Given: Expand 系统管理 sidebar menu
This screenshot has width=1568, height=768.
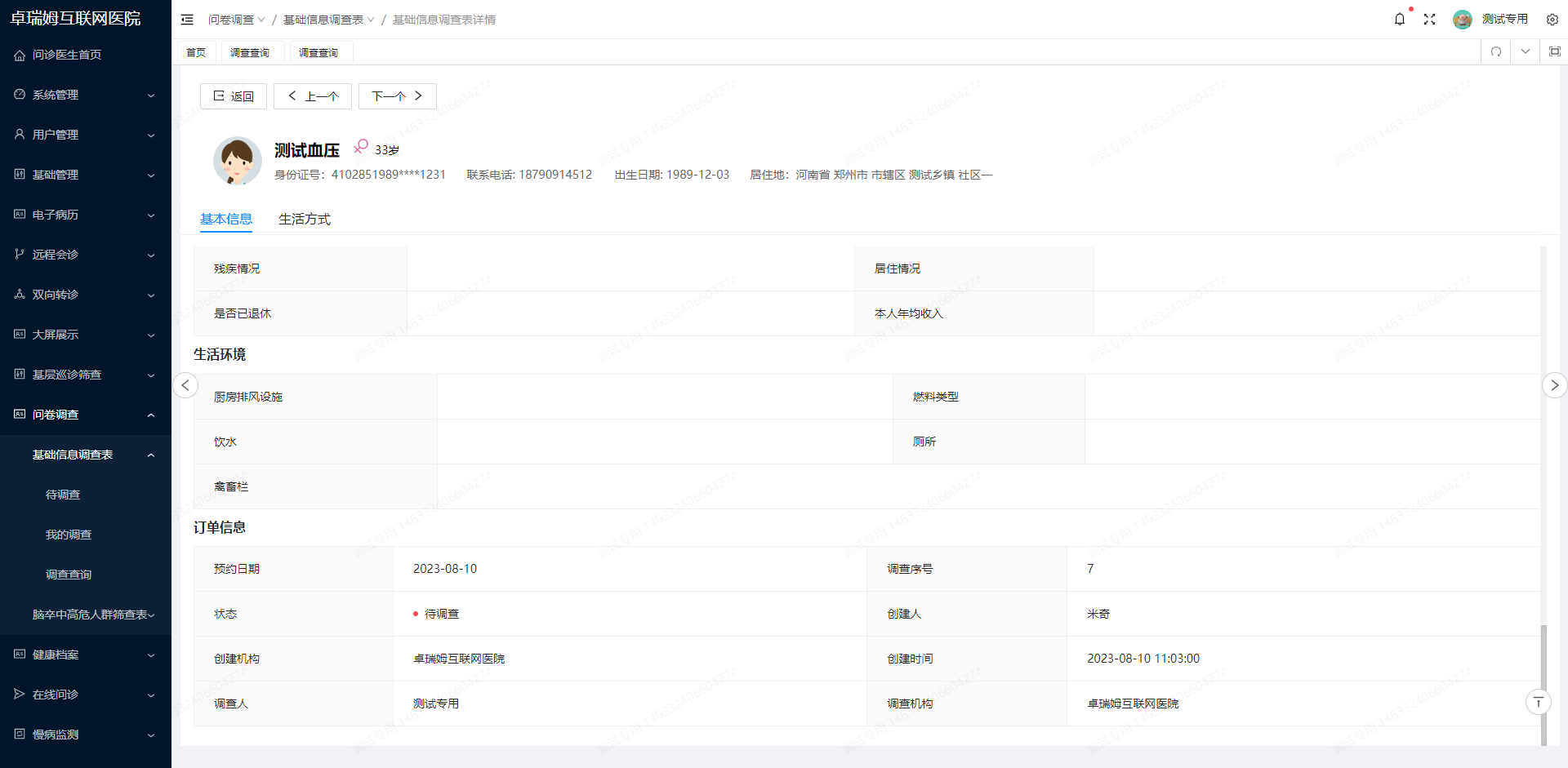Looking at the screenshot, I should pyautogui.click(x=86, y=95).
